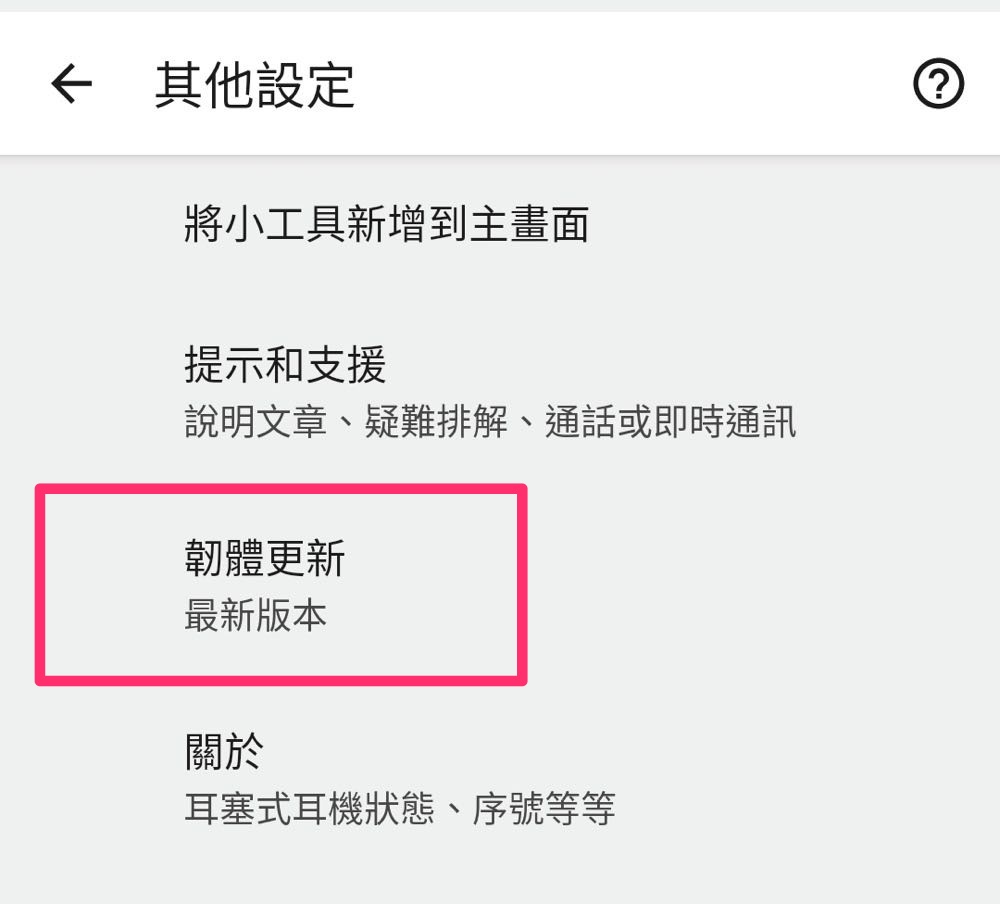Tap the back arrow icon
This screenshot has width=1000, height=904.
pyautogui.click(x=71, y=85)
